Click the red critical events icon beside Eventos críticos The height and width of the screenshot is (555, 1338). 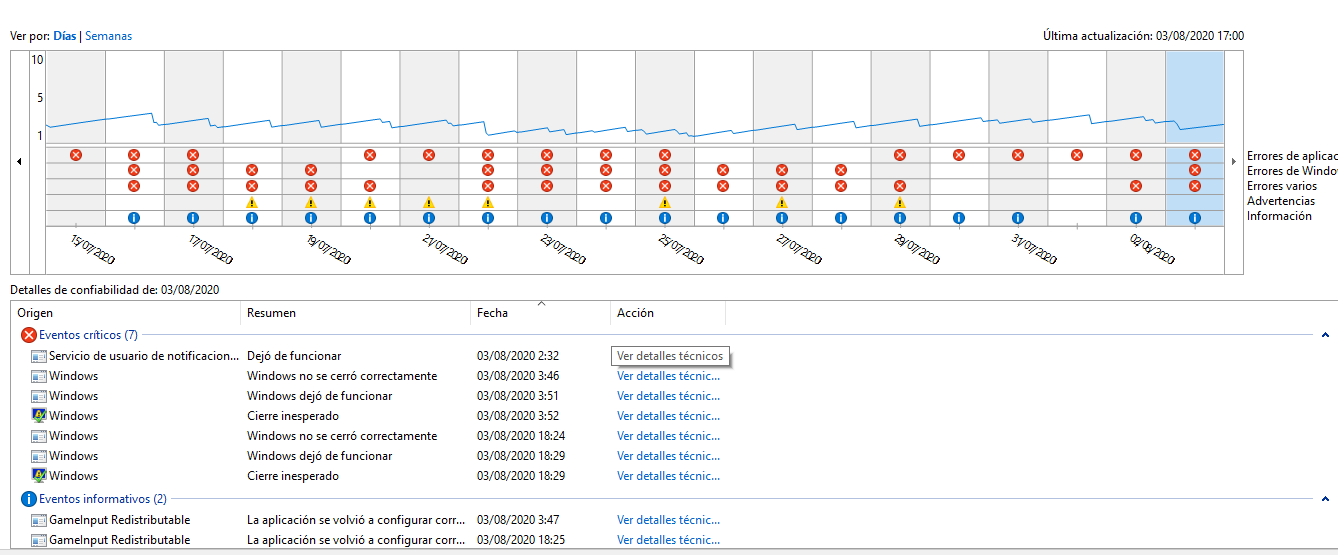[x=28, y=335]
